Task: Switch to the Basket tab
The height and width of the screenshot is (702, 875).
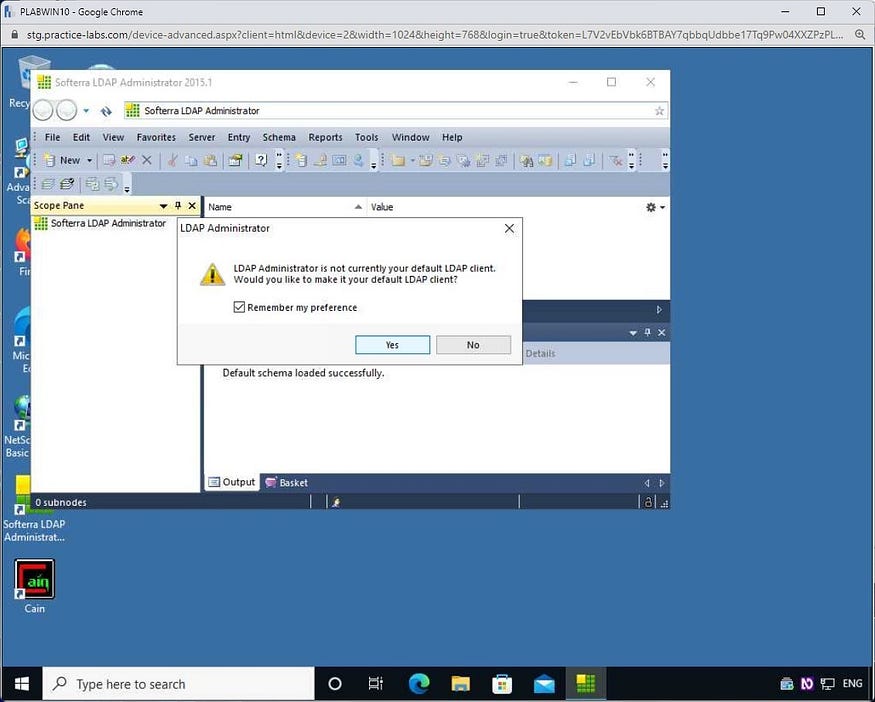Action: point(287,483)
